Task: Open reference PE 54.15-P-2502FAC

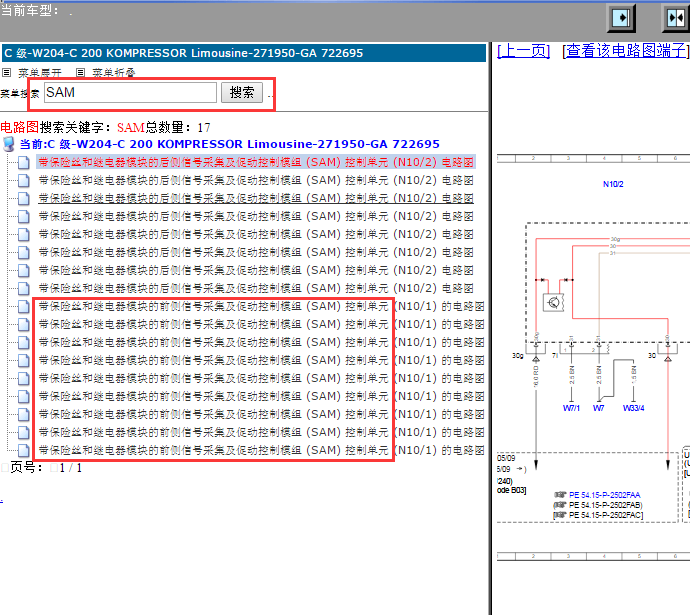Action: coord(606,515)
